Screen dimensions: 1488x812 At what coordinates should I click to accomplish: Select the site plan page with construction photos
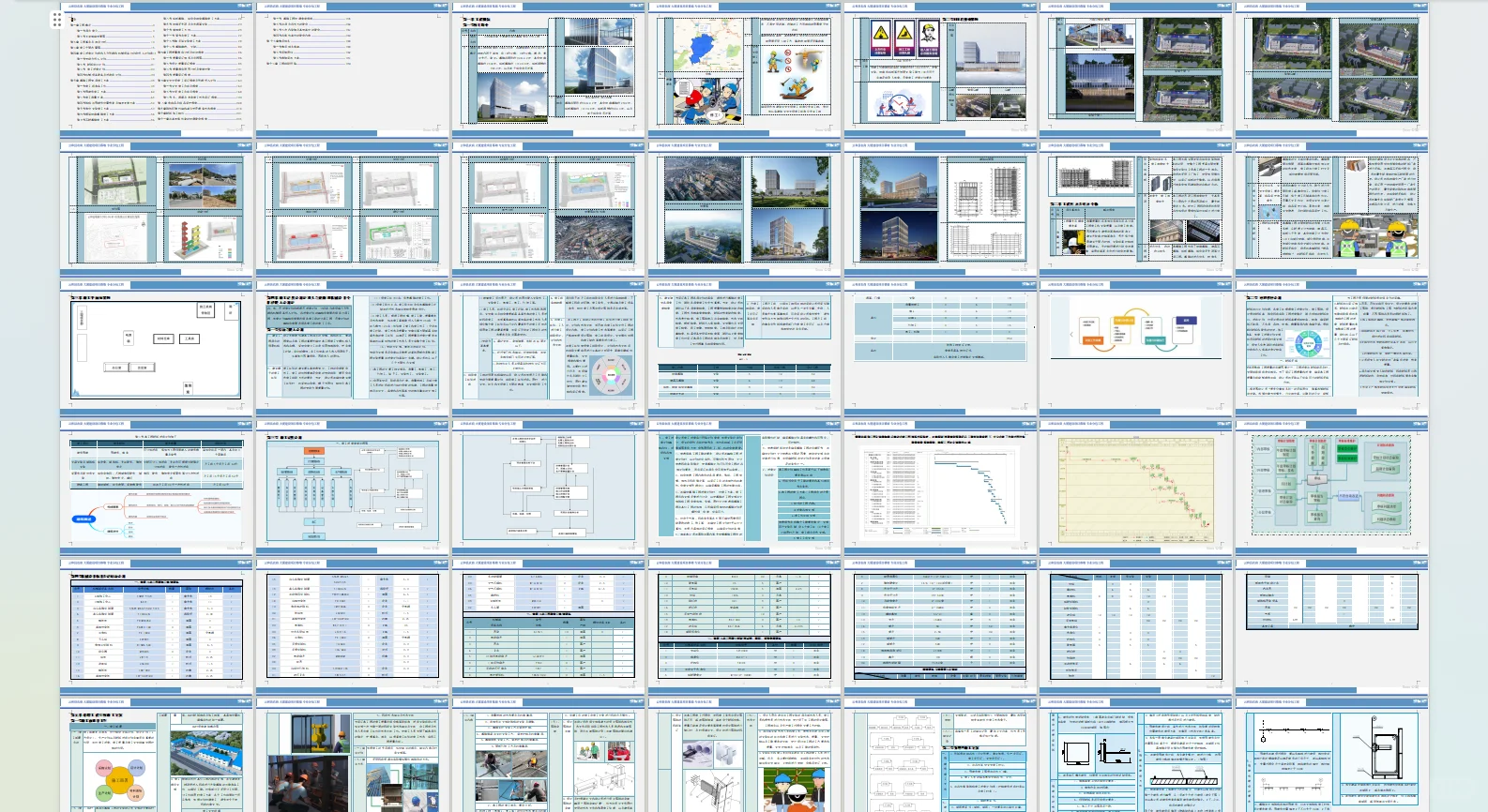click(157, 208)
